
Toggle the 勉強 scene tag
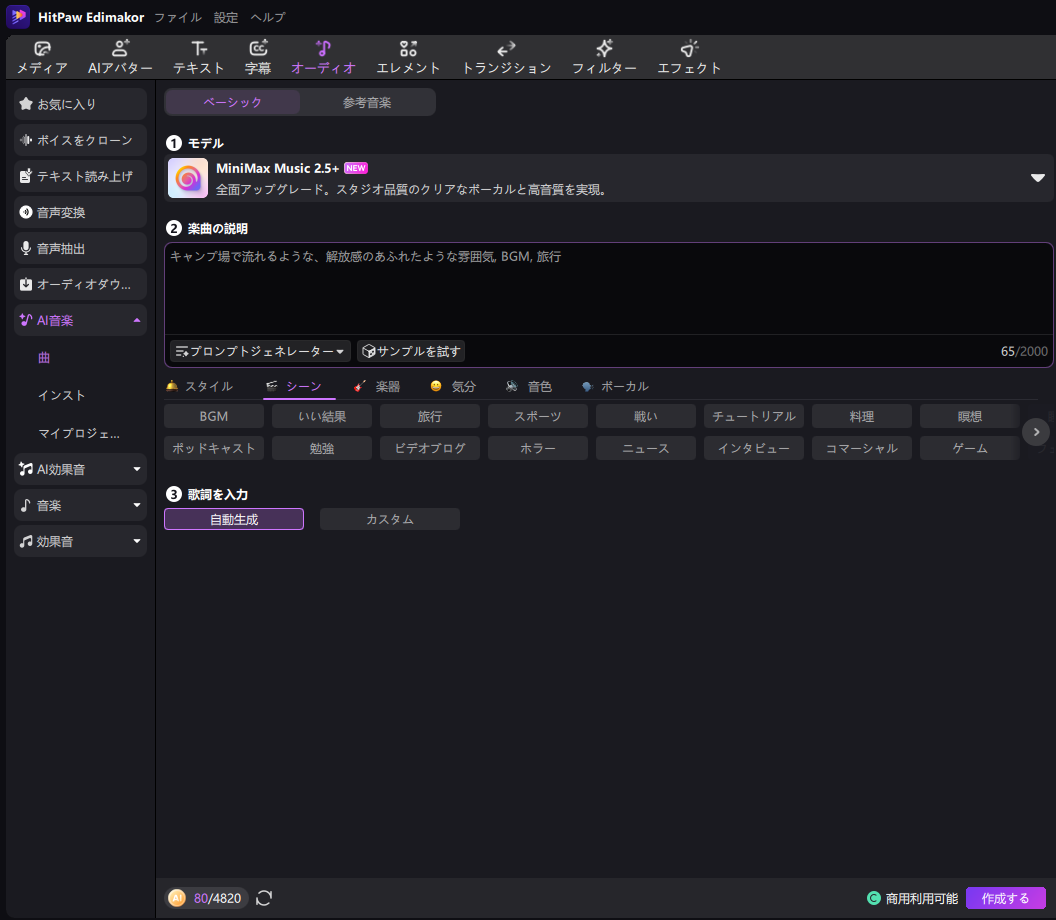pos(322,448)
